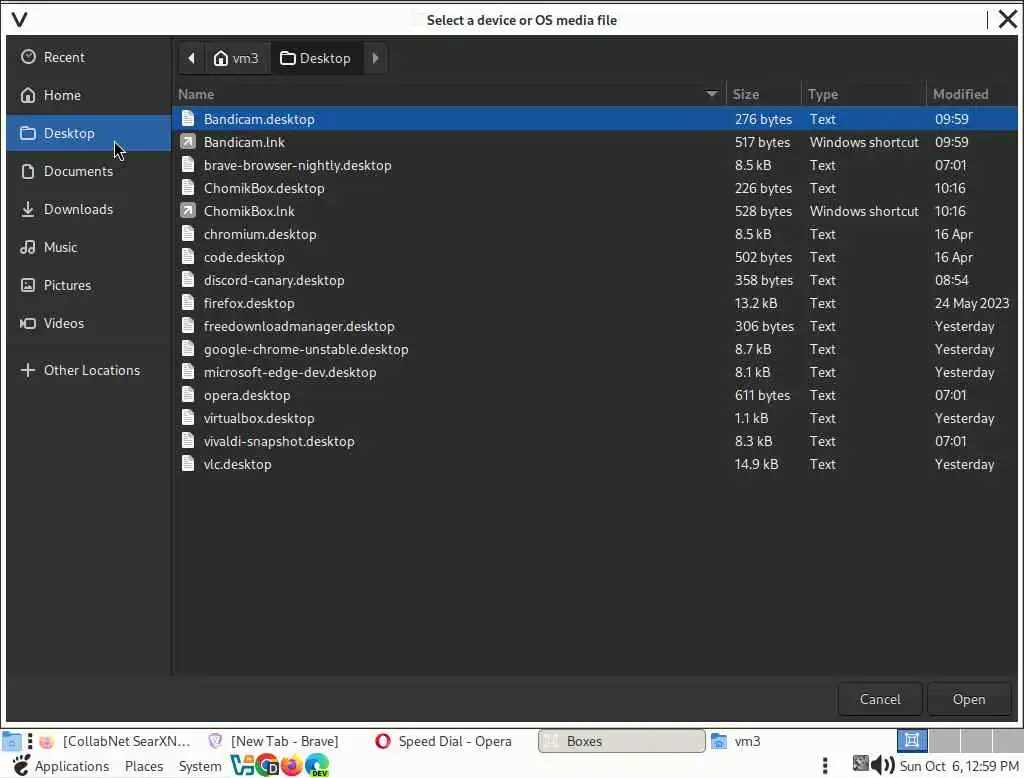Image resolution: width=1024 pixels, height=778 pixels.
Task: Select the ChomikBox.lnk shortcut file
Action: pyautogui.click(x=596, y=211)
